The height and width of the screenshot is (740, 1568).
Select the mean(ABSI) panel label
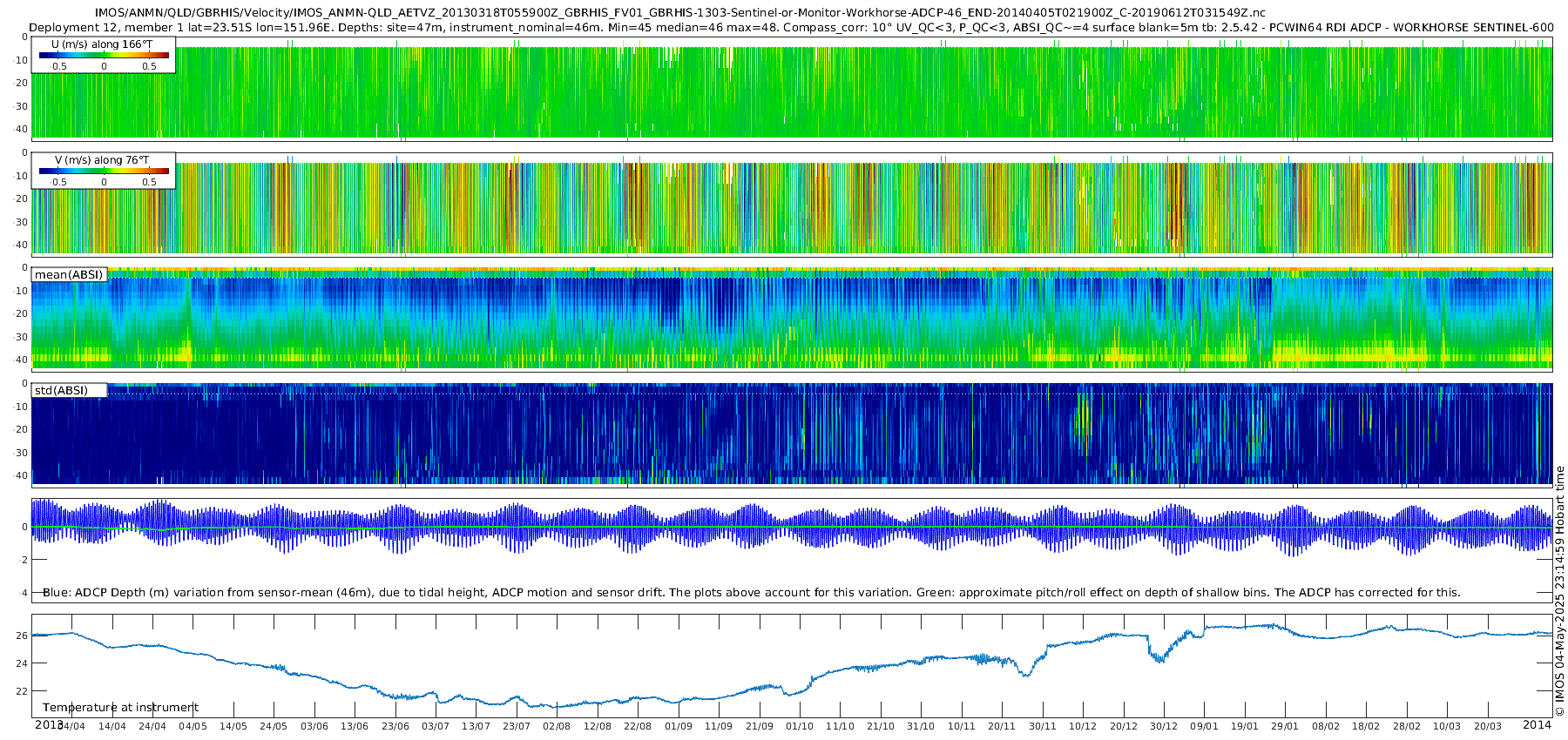[x=69, y=274]
